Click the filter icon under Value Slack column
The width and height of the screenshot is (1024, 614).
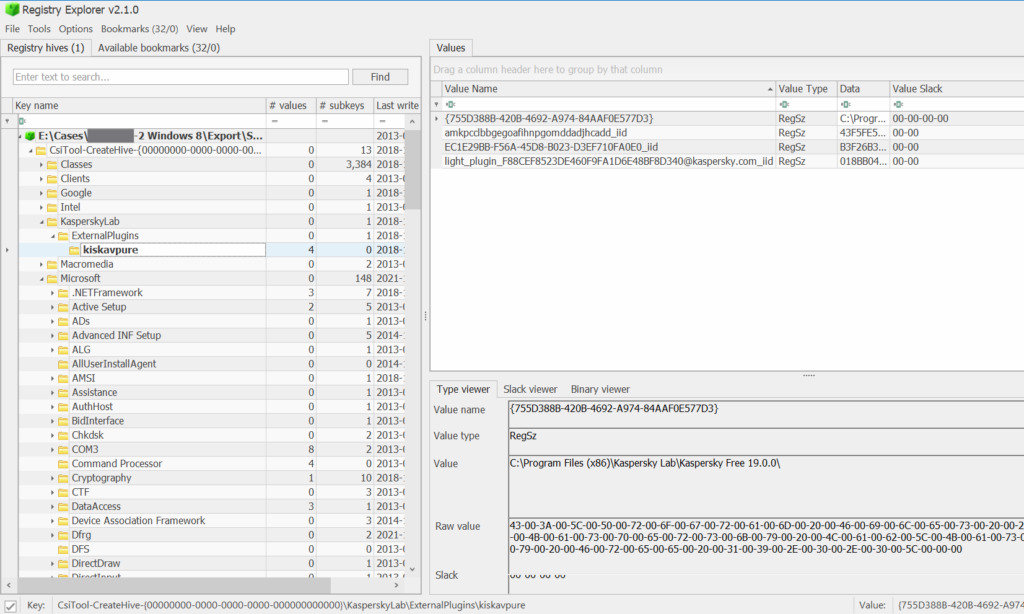coord(899,105)
